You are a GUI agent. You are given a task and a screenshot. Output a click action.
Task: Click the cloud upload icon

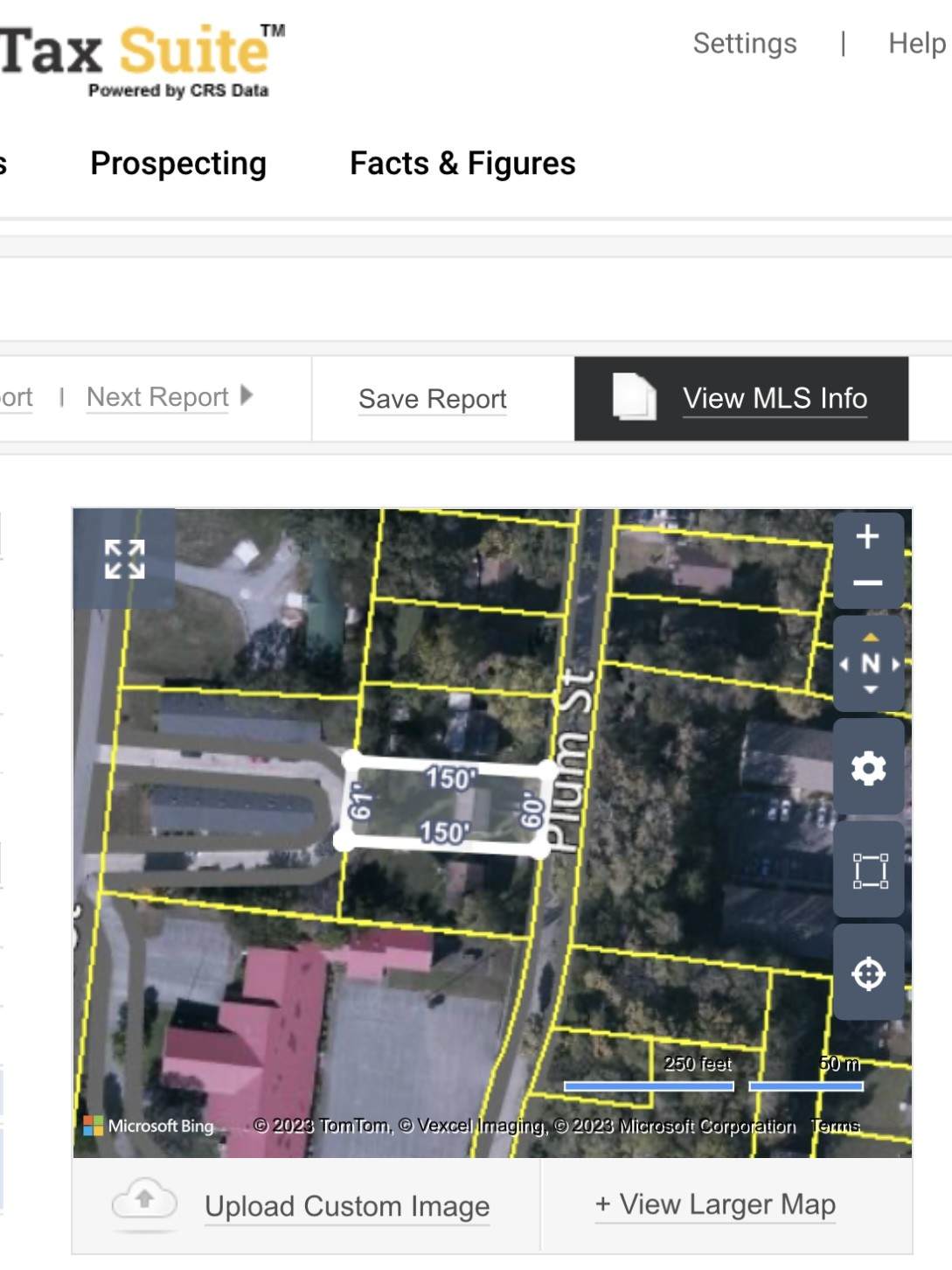pyautogui.click(x=144, y=1202)
